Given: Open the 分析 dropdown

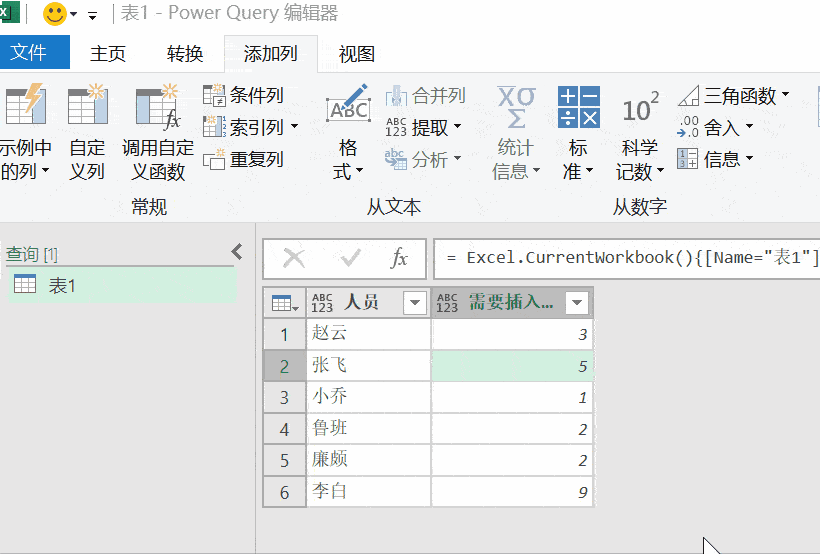Looking at the screenshot, I should point(424,159).
